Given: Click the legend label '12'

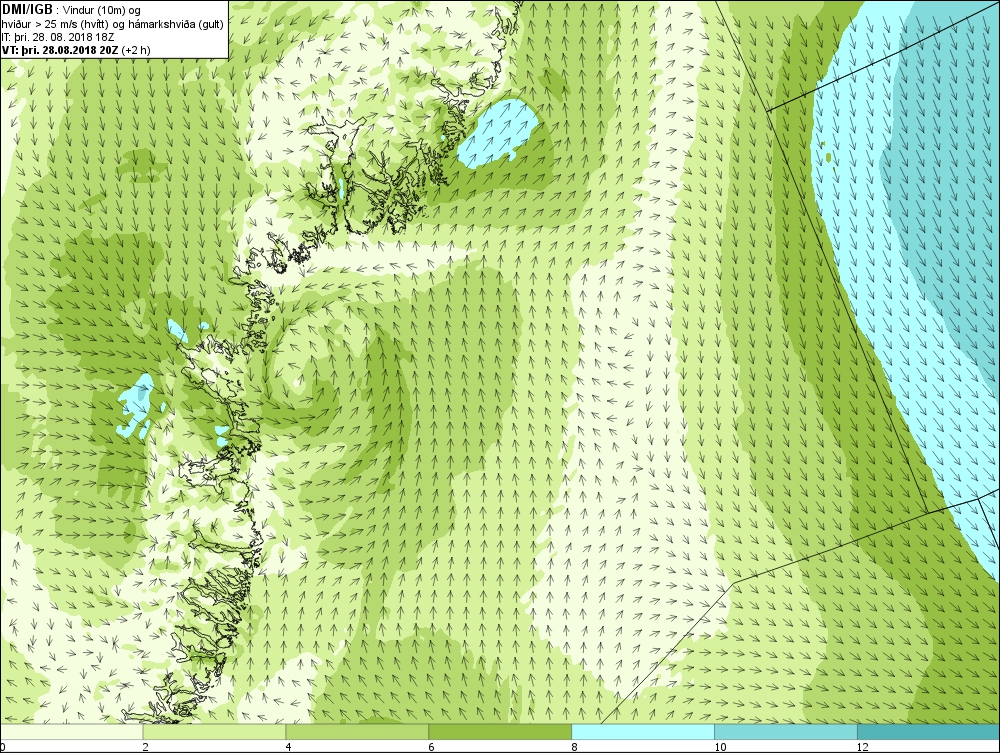Looking at the screenshot, I should 862,747.
